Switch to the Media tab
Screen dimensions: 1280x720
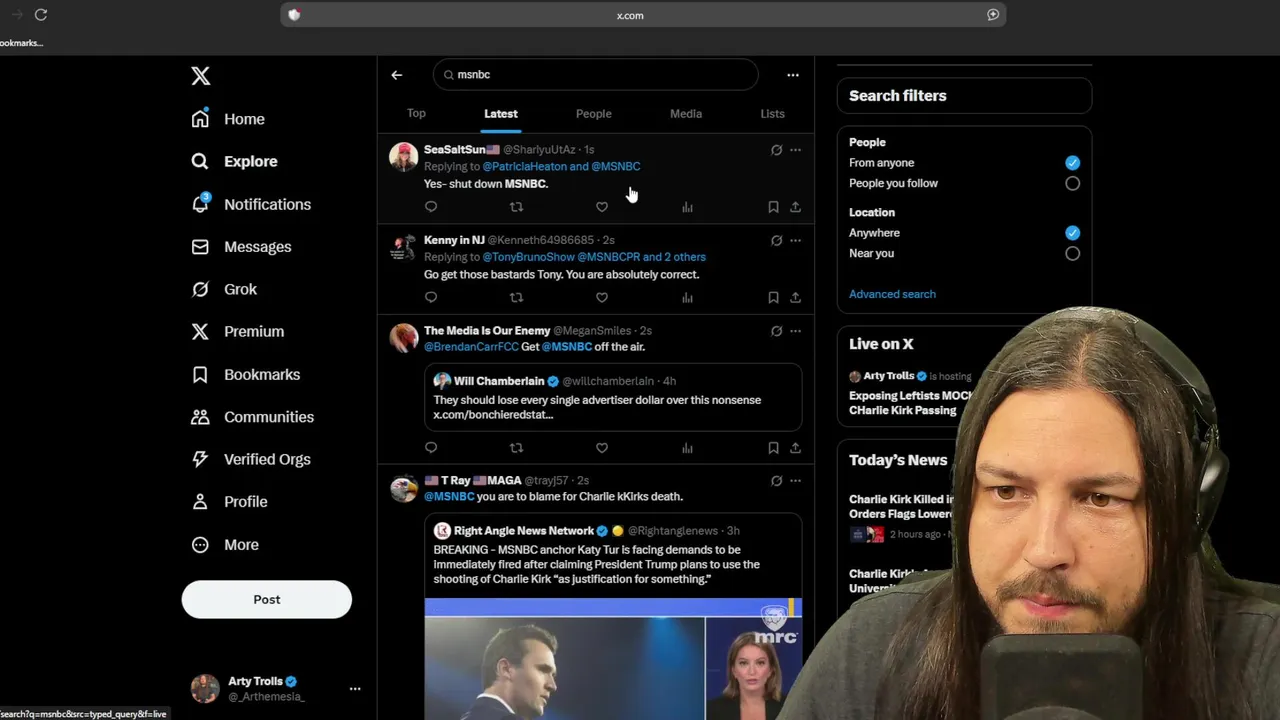coord(686,114)
